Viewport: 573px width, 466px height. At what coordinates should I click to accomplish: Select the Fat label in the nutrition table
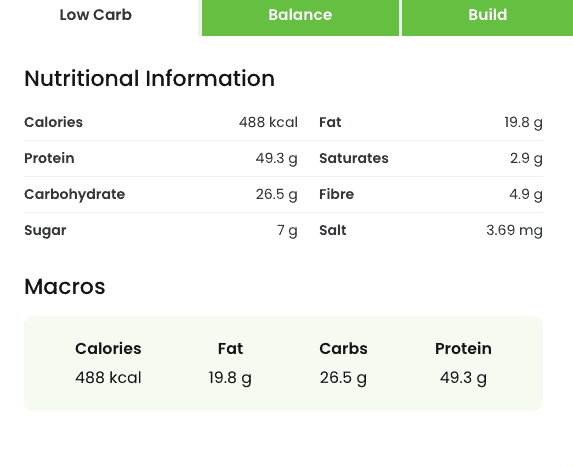pos(330,122)
